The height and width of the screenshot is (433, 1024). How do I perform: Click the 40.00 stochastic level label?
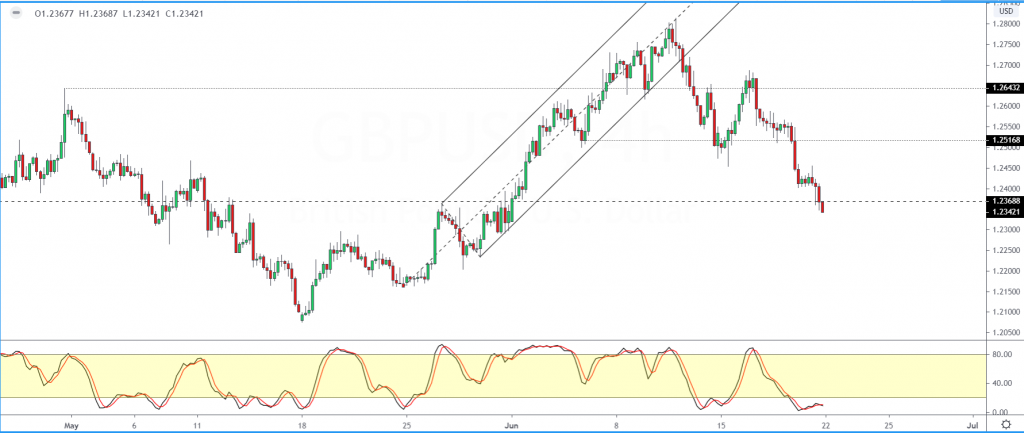coord(1002,383)
